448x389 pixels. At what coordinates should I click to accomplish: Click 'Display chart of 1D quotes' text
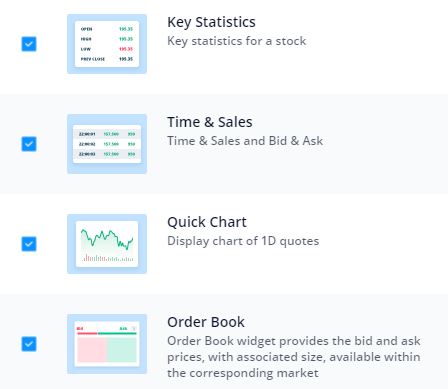[x=243, y=241]
